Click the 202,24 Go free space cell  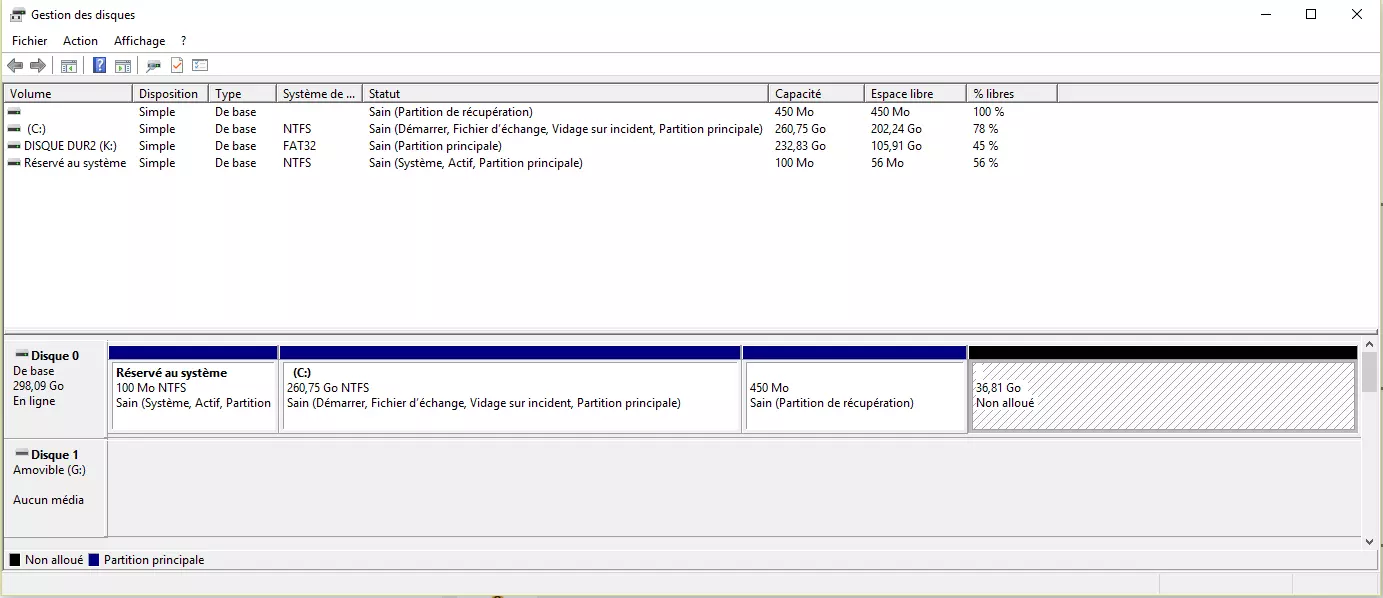pyautogui.click(x=896, y=129)
